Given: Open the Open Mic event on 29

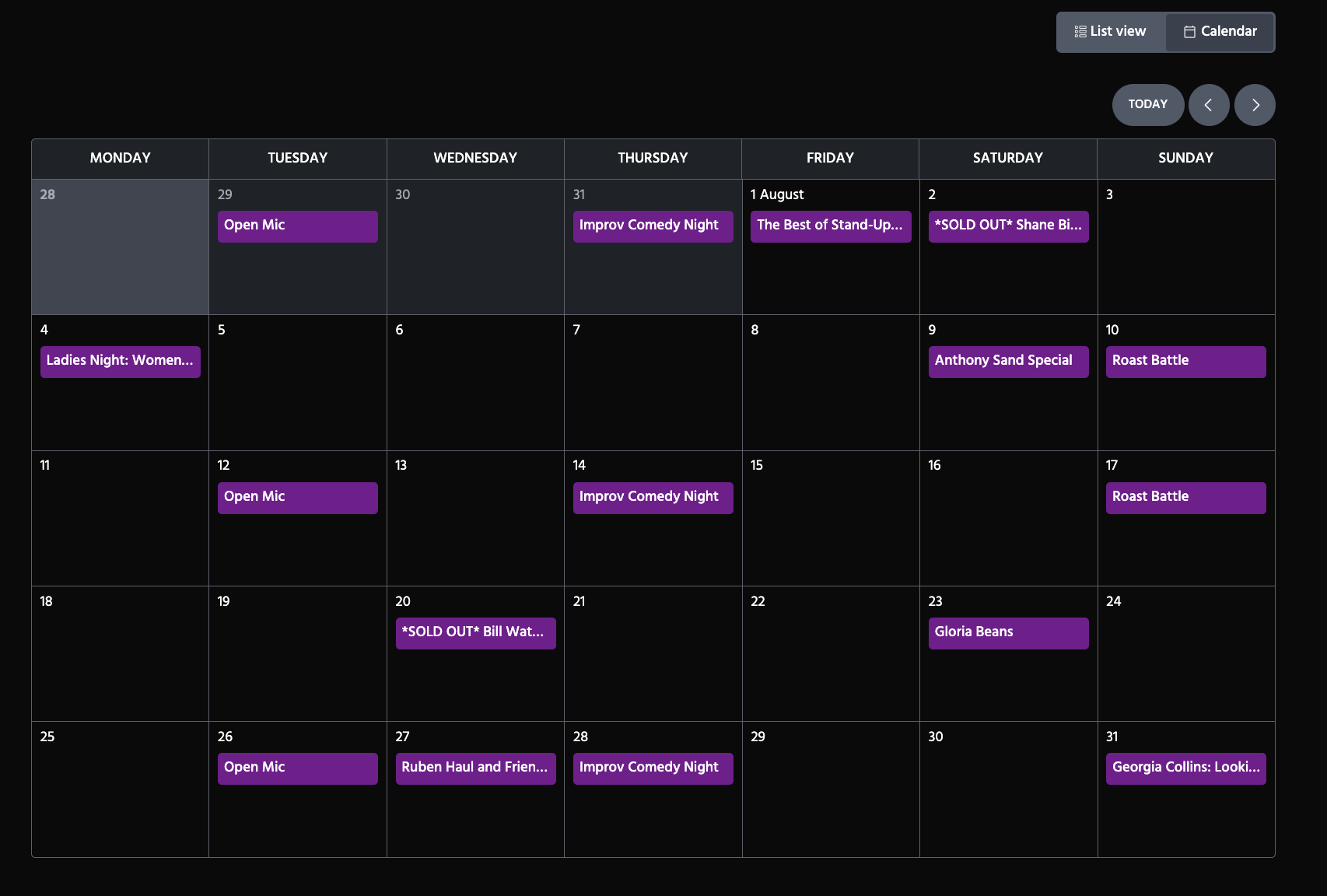Looking at the screenshot, I should (298, 226).
